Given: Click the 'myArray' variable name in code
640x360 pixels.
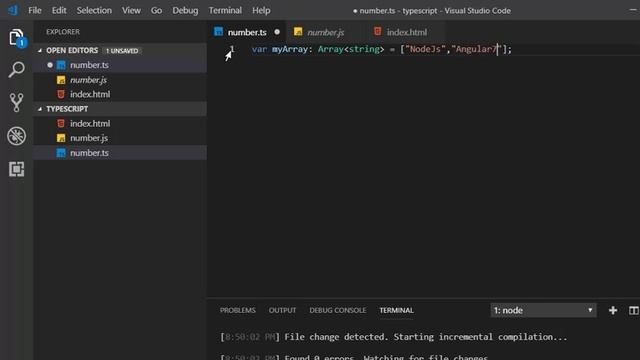Looking at the screenshot, I should coord(289,49).
